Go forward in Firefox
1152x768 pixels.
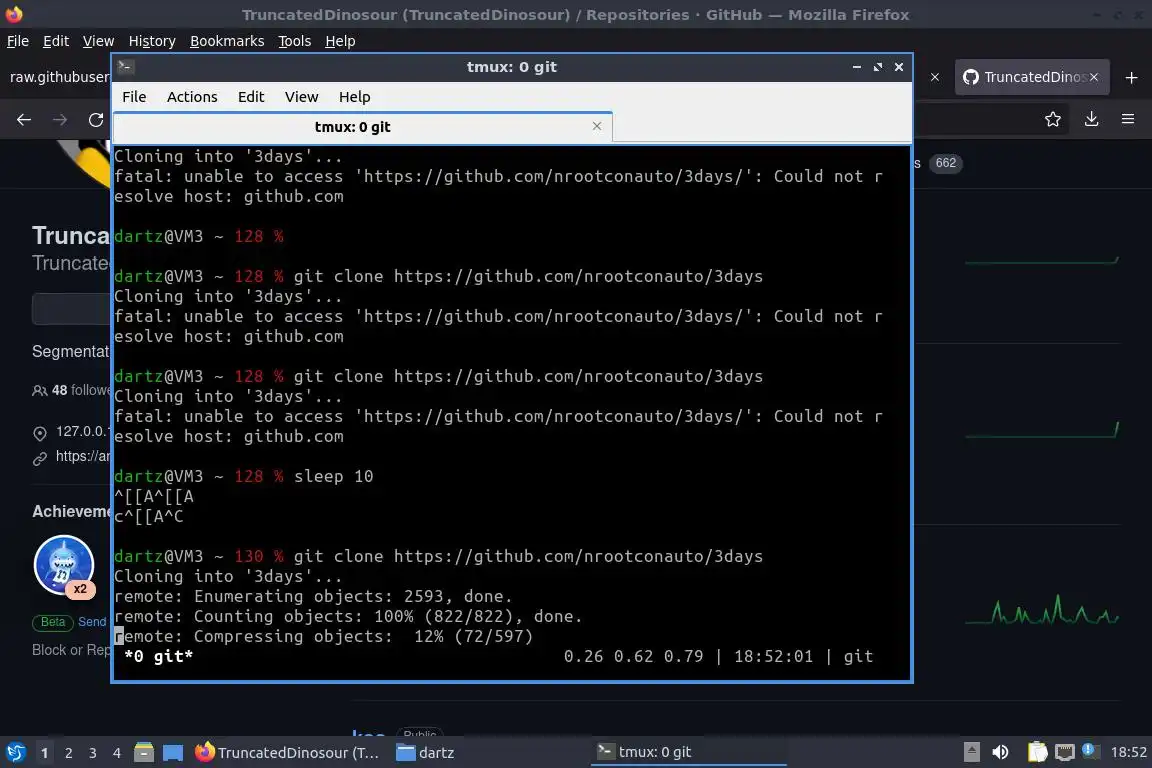pos(60,120)
